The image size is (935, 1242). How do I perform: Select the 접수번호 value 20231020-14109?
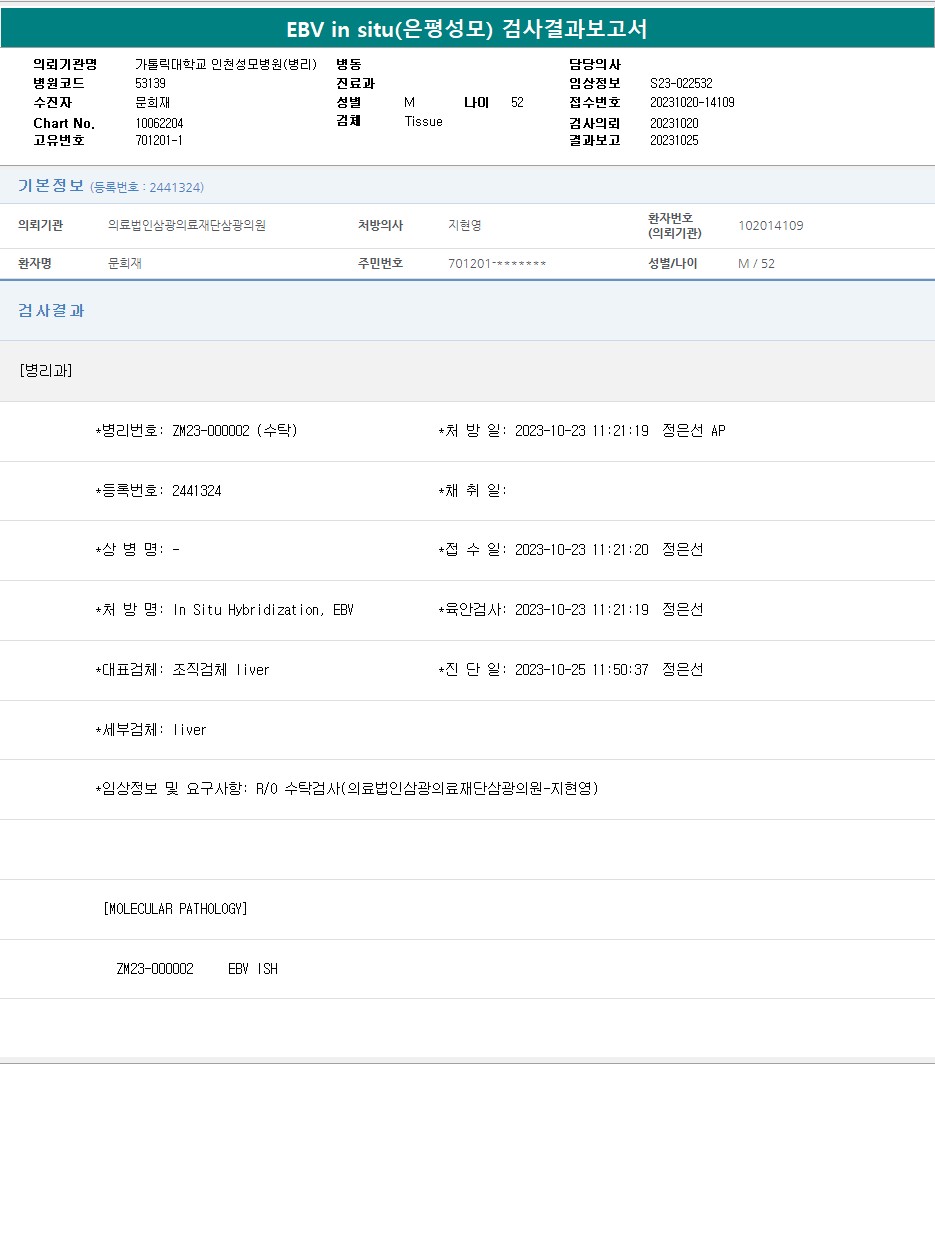pyautogui.click(x=692, y=103)
